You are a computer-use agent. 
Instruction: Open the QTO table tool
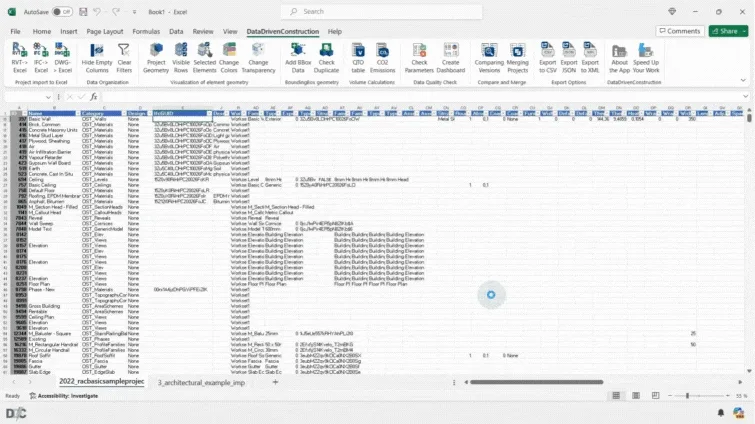click(x=358, y=58)
